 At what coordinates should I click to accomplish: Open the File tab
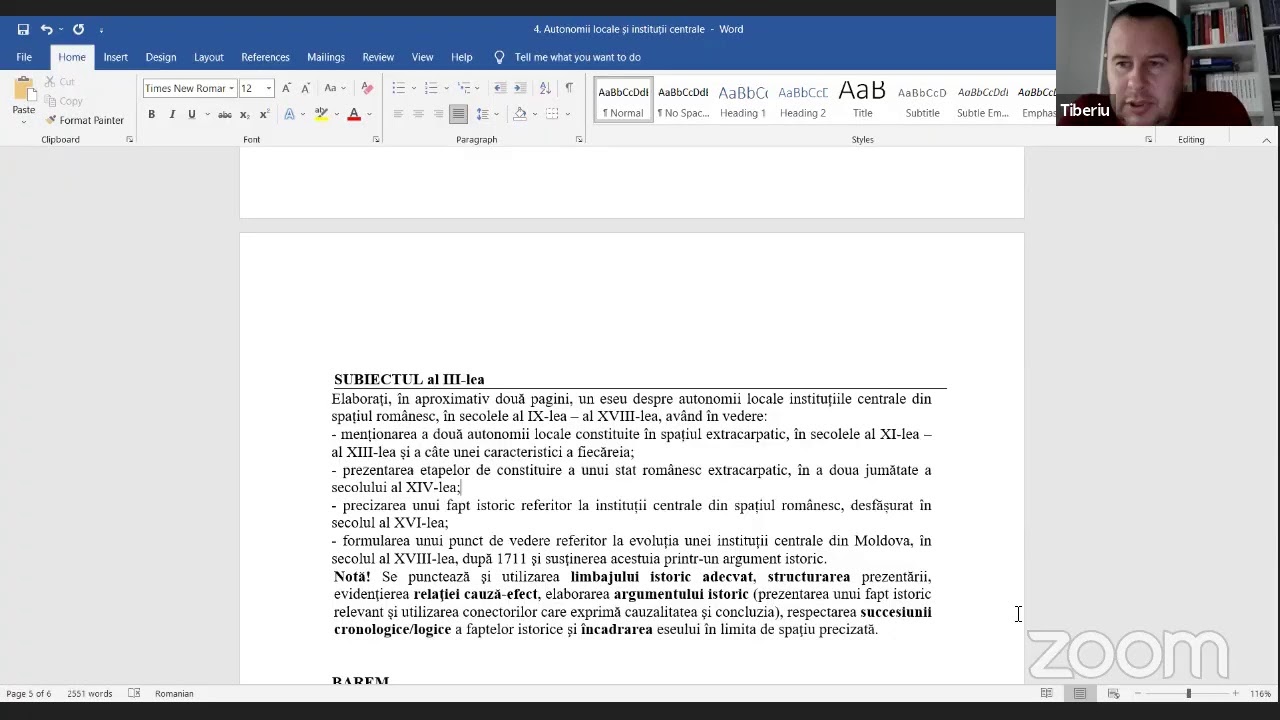tap(24, 57)
